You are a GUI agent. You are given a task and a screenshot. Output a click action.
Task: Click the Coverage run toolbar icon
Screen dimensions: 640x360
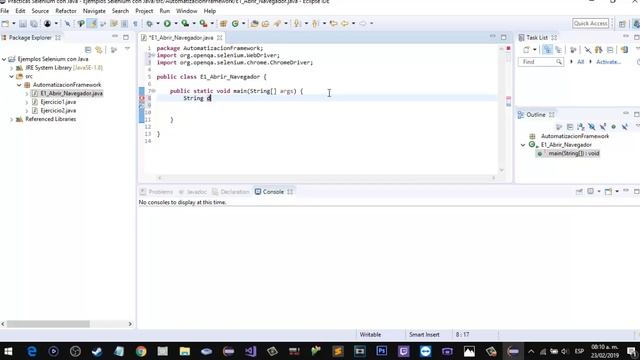[x=185, y=24]
